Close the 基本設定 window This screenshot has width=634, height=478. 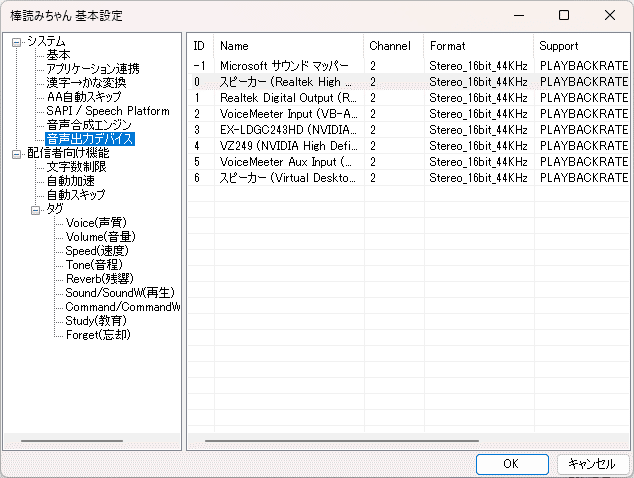pyautogui.click(x=610, y=16)
